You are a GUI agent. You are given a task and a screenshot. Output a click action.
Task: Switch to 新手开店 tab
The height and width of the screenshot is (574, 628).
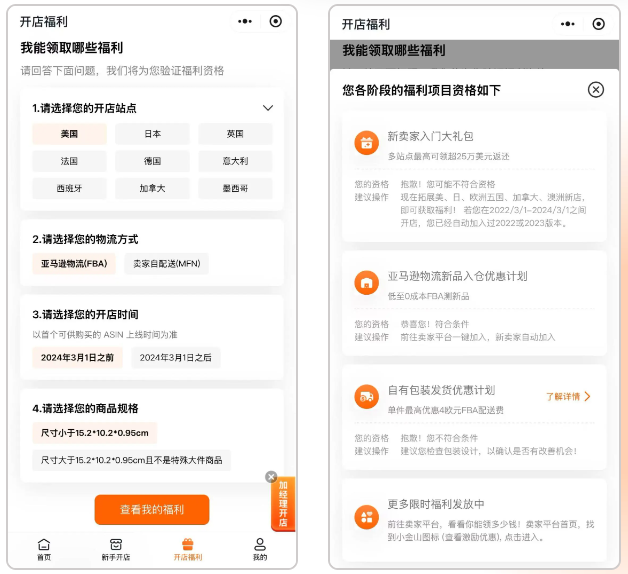pos(116,550)
